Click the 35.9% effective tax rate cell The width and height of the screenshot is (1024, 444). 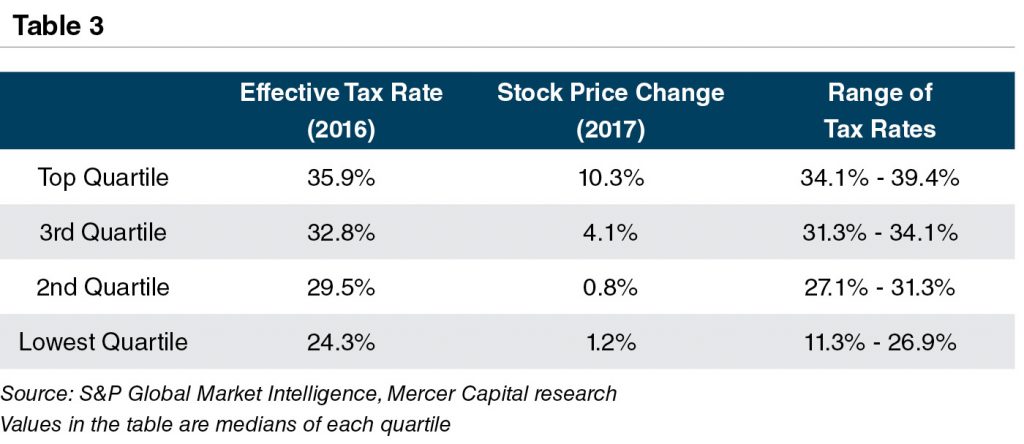coord(341,178)
